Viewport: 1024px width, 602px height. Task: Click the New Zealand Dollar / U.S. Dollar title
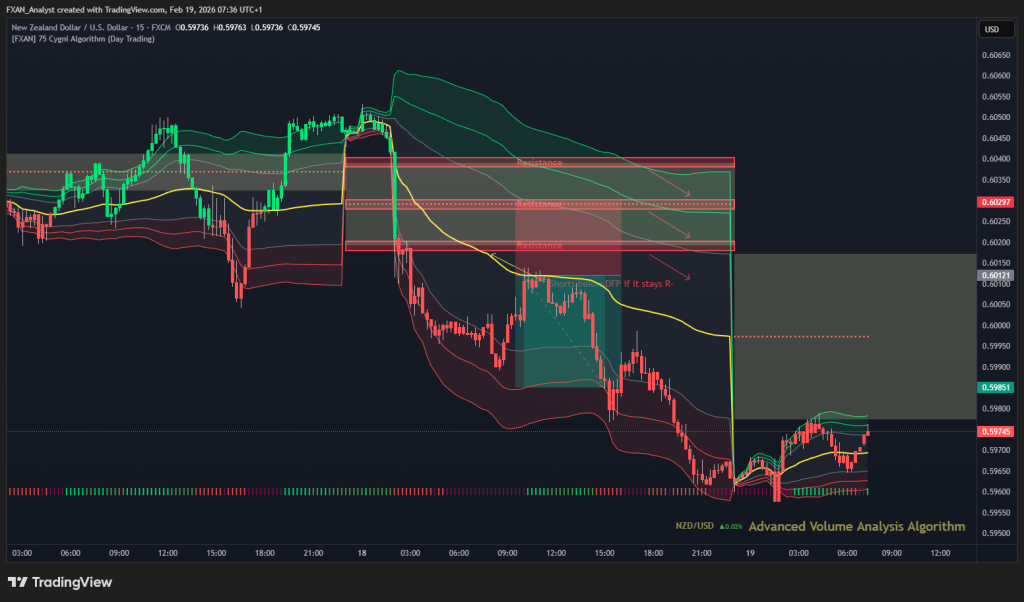tap(92, 27)
